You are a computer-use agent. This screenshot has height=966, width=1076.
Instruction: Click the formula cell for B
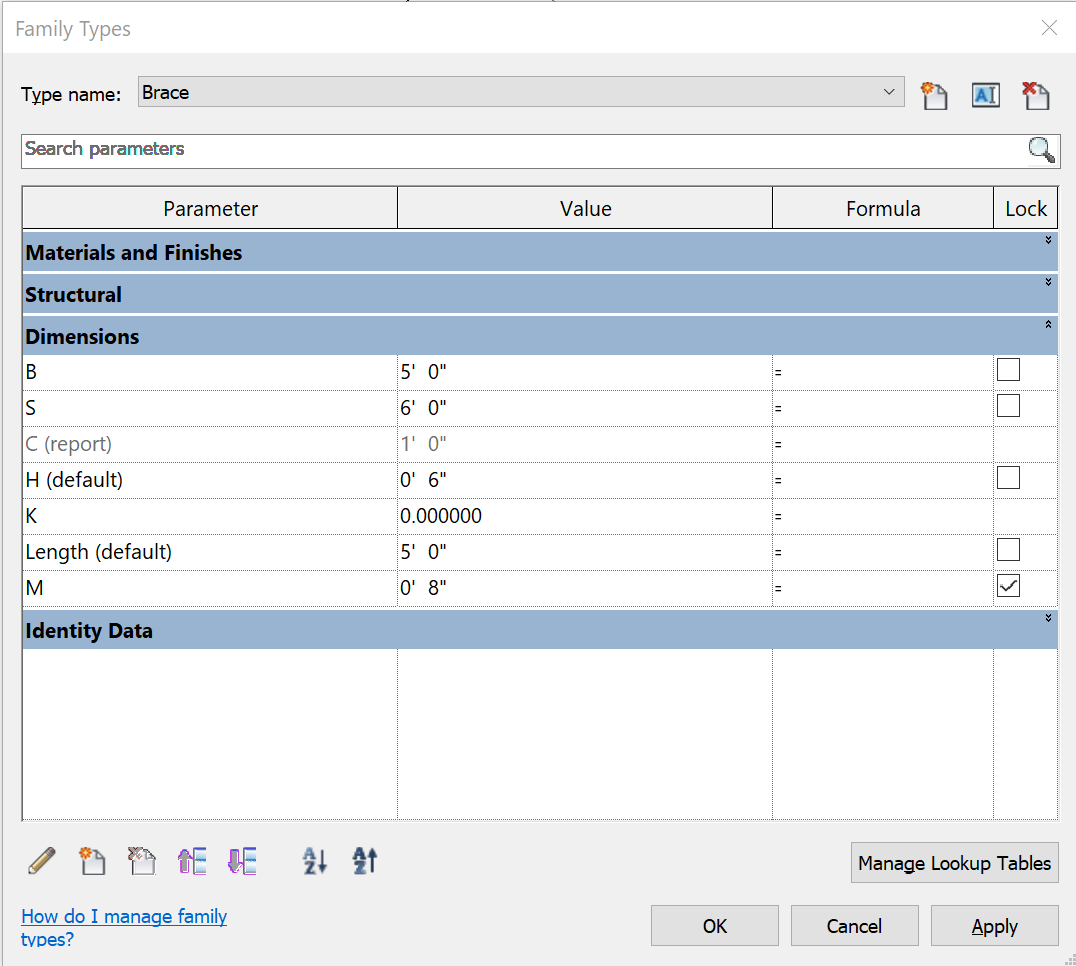883,373
